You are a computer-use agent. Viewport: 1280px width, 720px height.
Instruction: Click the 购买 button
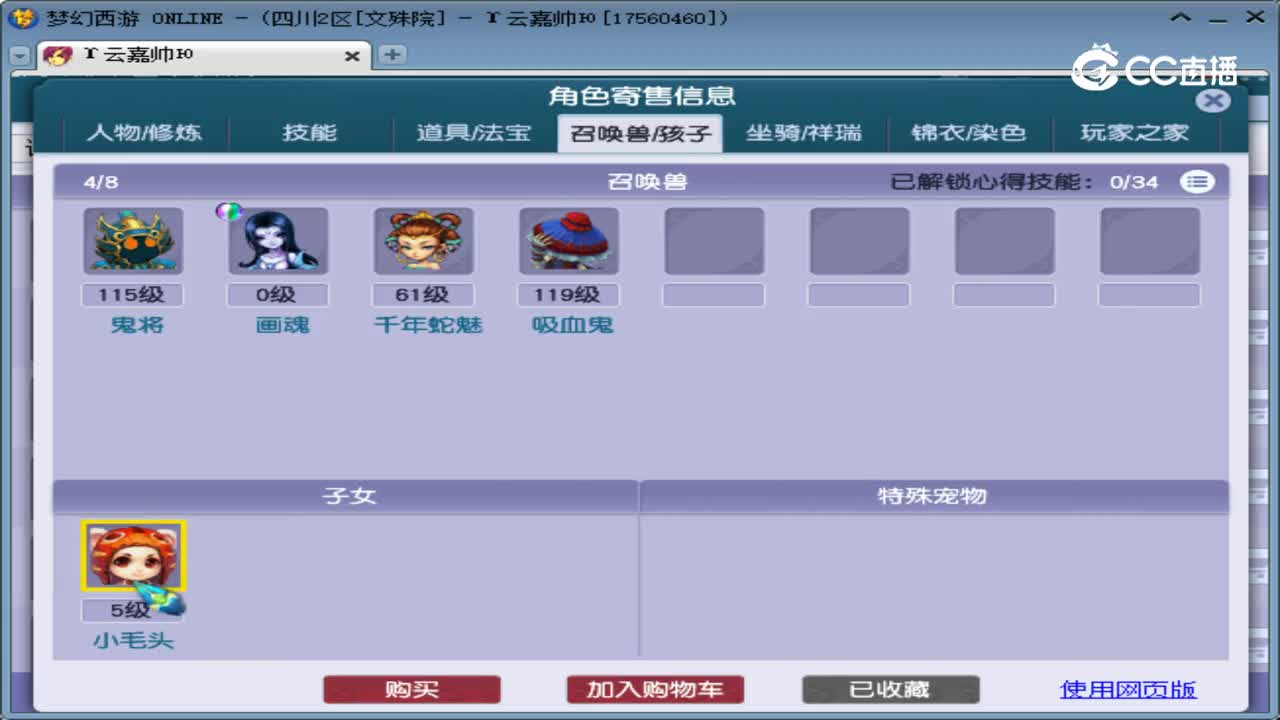coord(412,690)
